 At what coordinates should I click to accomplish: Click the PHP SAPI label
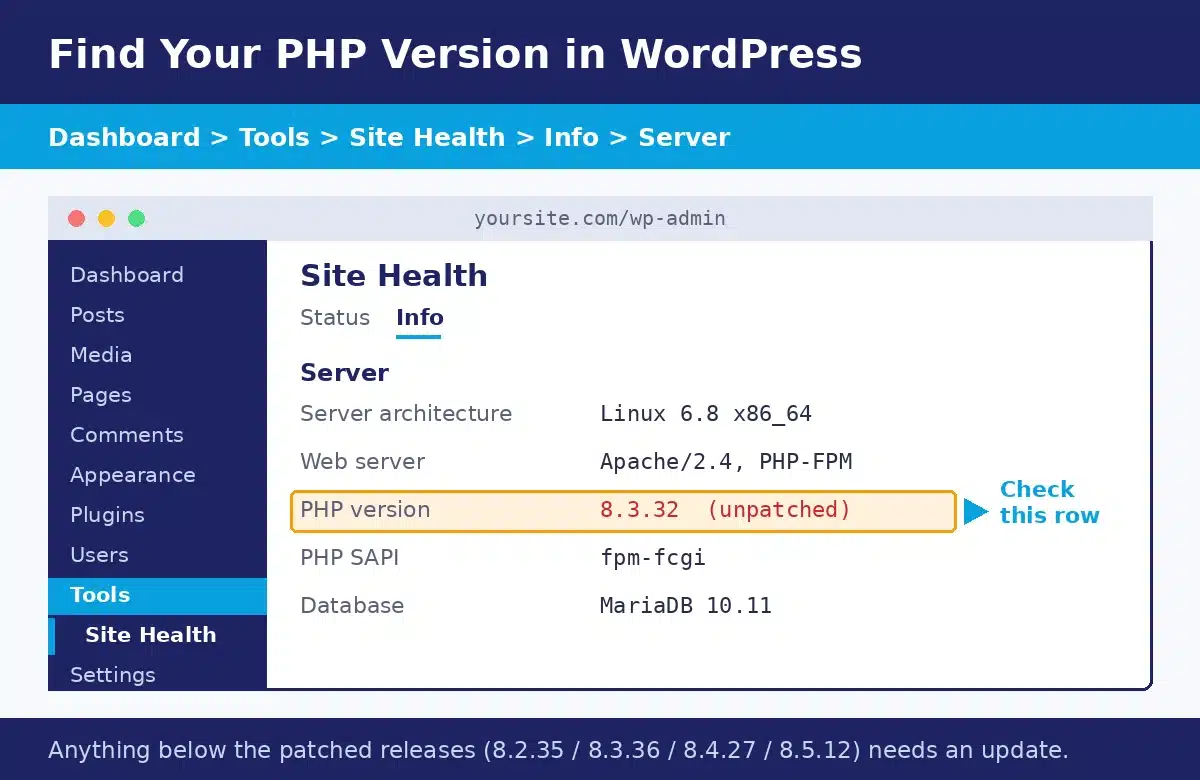[350, 558]
